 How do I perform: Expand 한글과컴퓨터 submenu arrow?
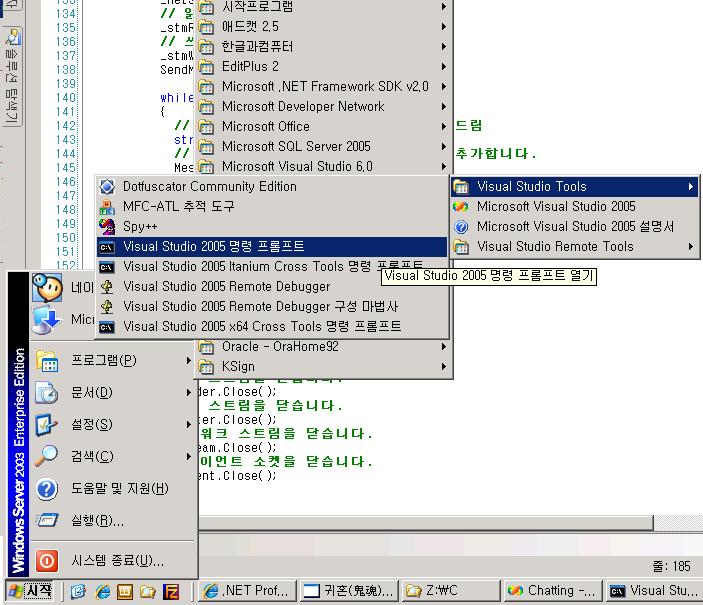click(x=443, y=47)
